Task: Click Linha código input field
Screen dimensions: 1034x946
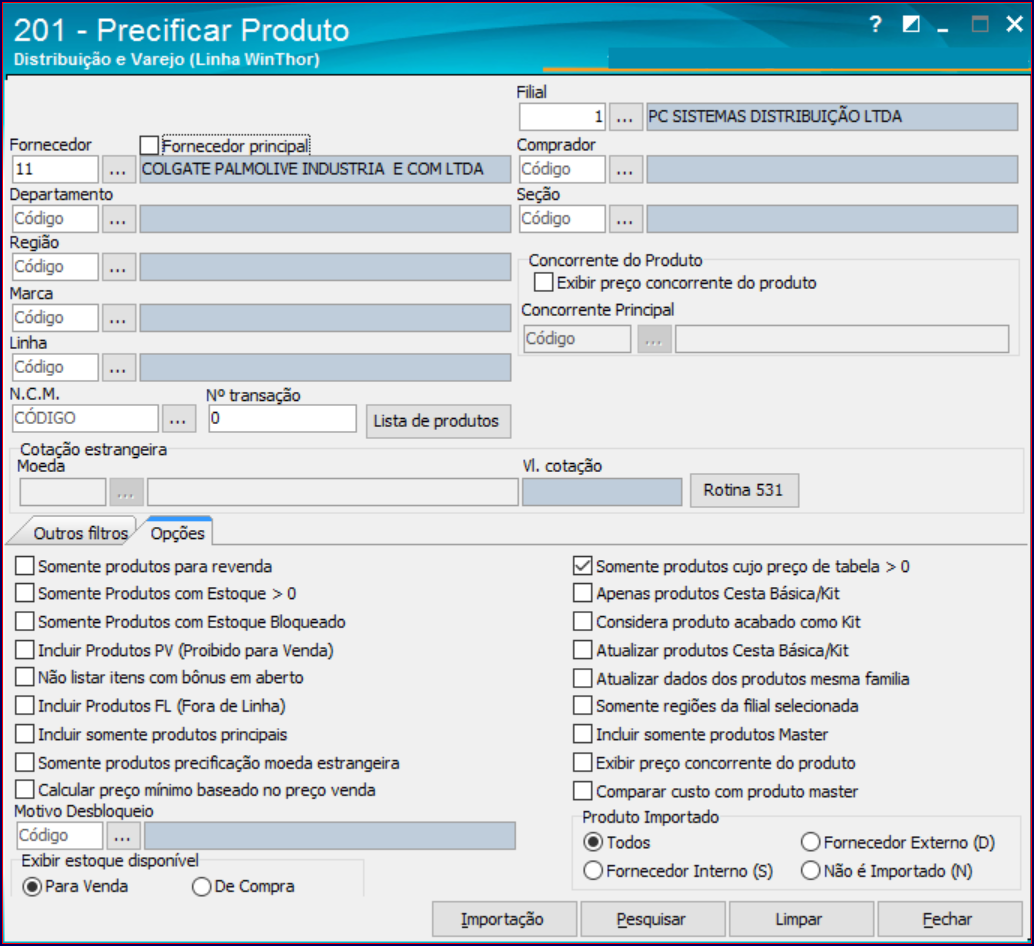Action: click(55, 367)
